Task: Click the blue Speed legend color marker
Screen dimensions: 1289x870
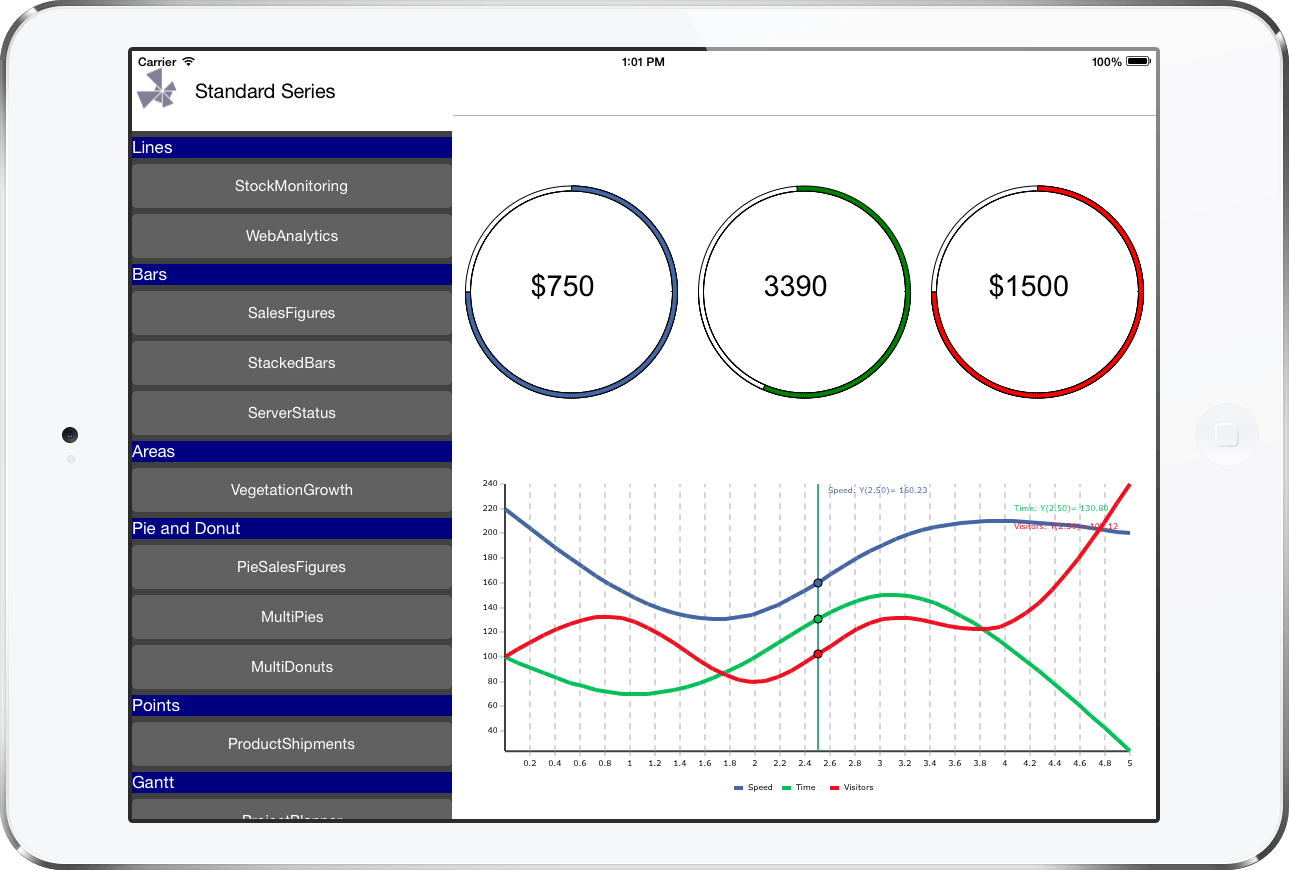Action: click(738, 787)
